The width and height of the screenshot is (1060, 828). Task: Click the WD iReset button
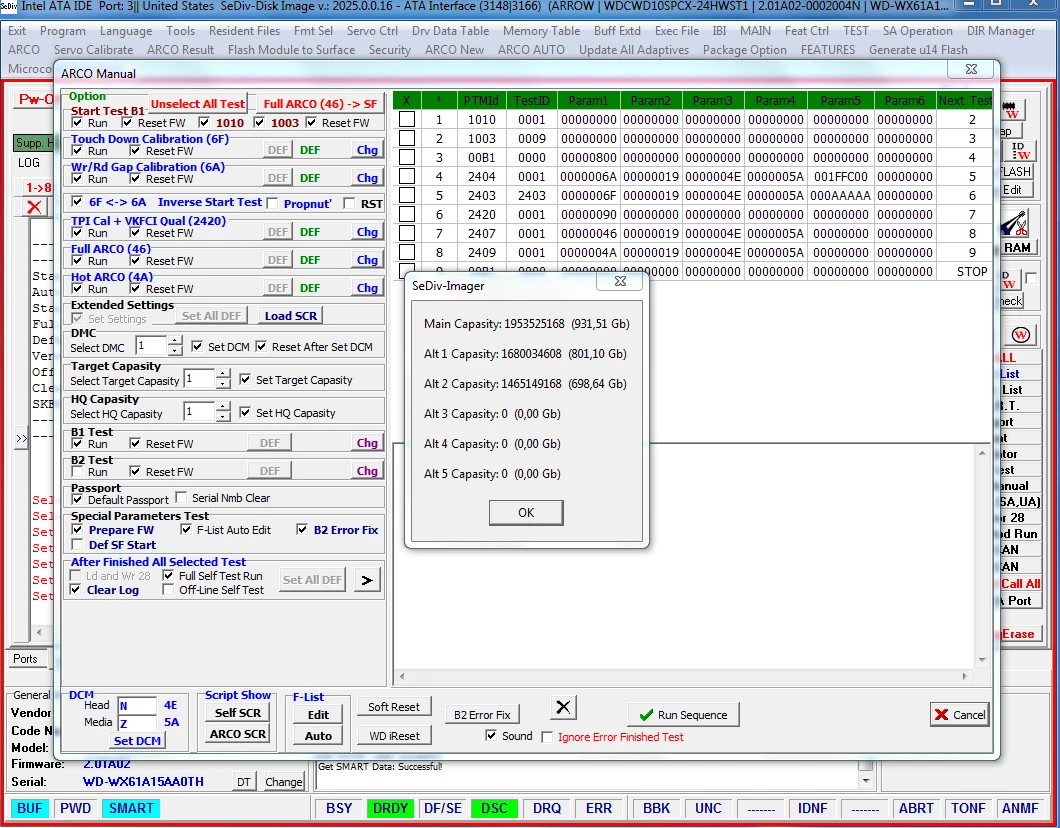(x=394, y=735)
